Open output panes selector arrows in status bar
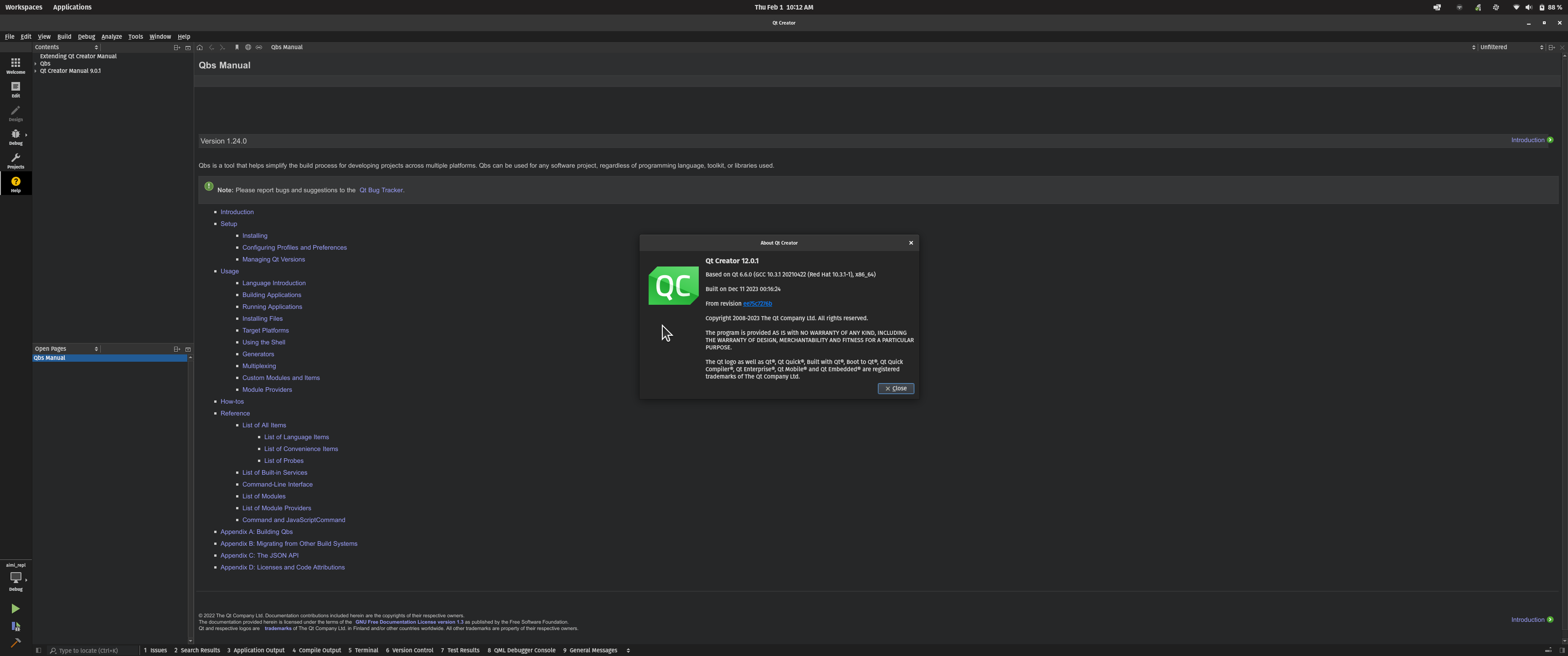Screen dimensions: 1568x656 click(628, 650)
